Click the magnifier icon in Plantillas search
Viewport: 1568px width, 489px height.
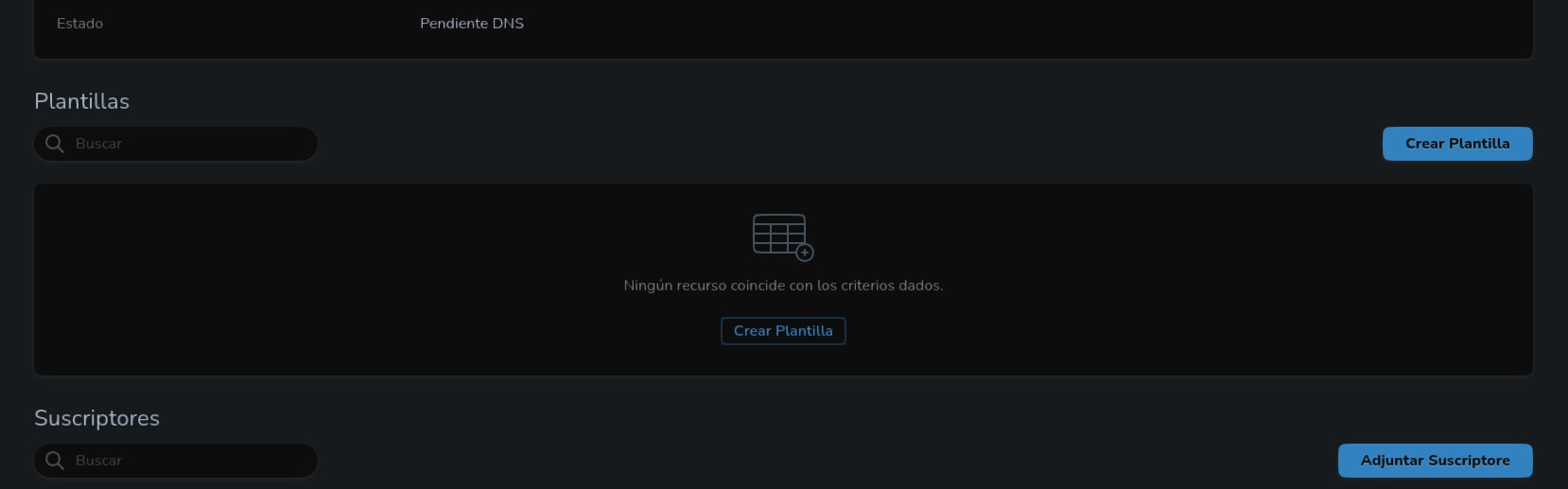point(55,144)
